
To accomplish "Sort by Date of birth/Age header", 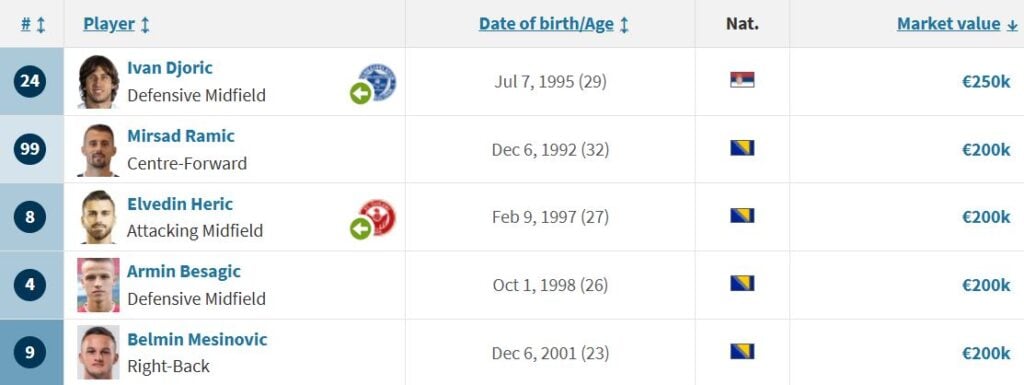I will click(x=554, y=24).
